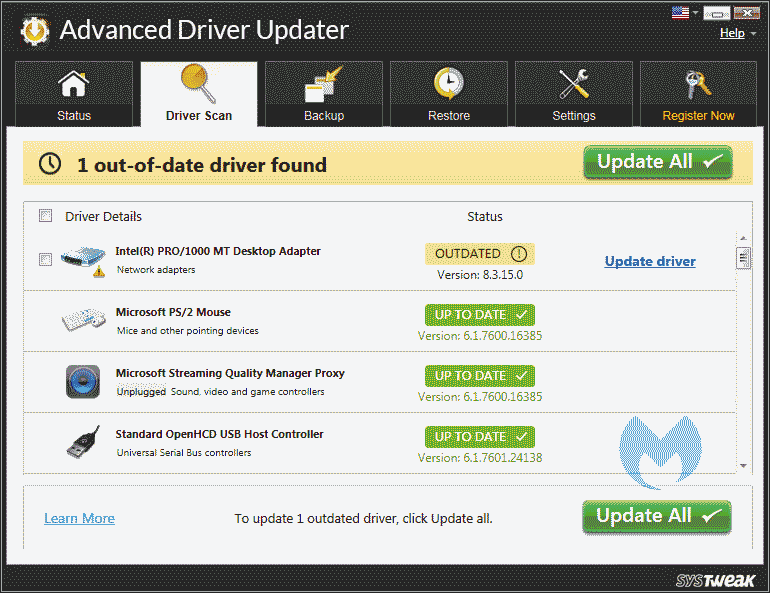Select the Driver Scan tab

pos(199,94)
